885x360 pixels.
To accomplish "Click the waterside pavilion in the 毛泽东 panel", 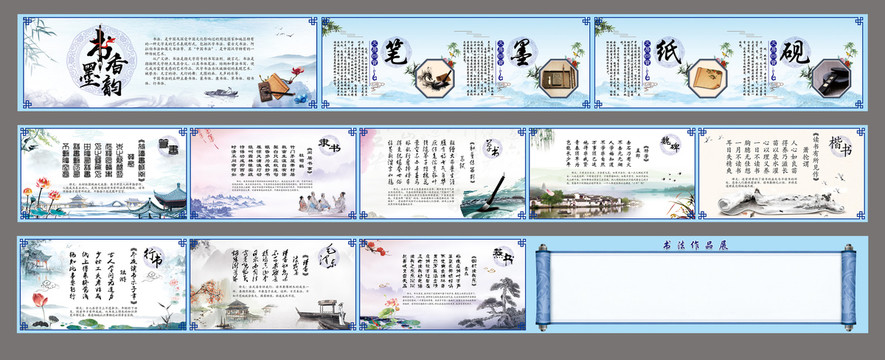I will 237,311.
